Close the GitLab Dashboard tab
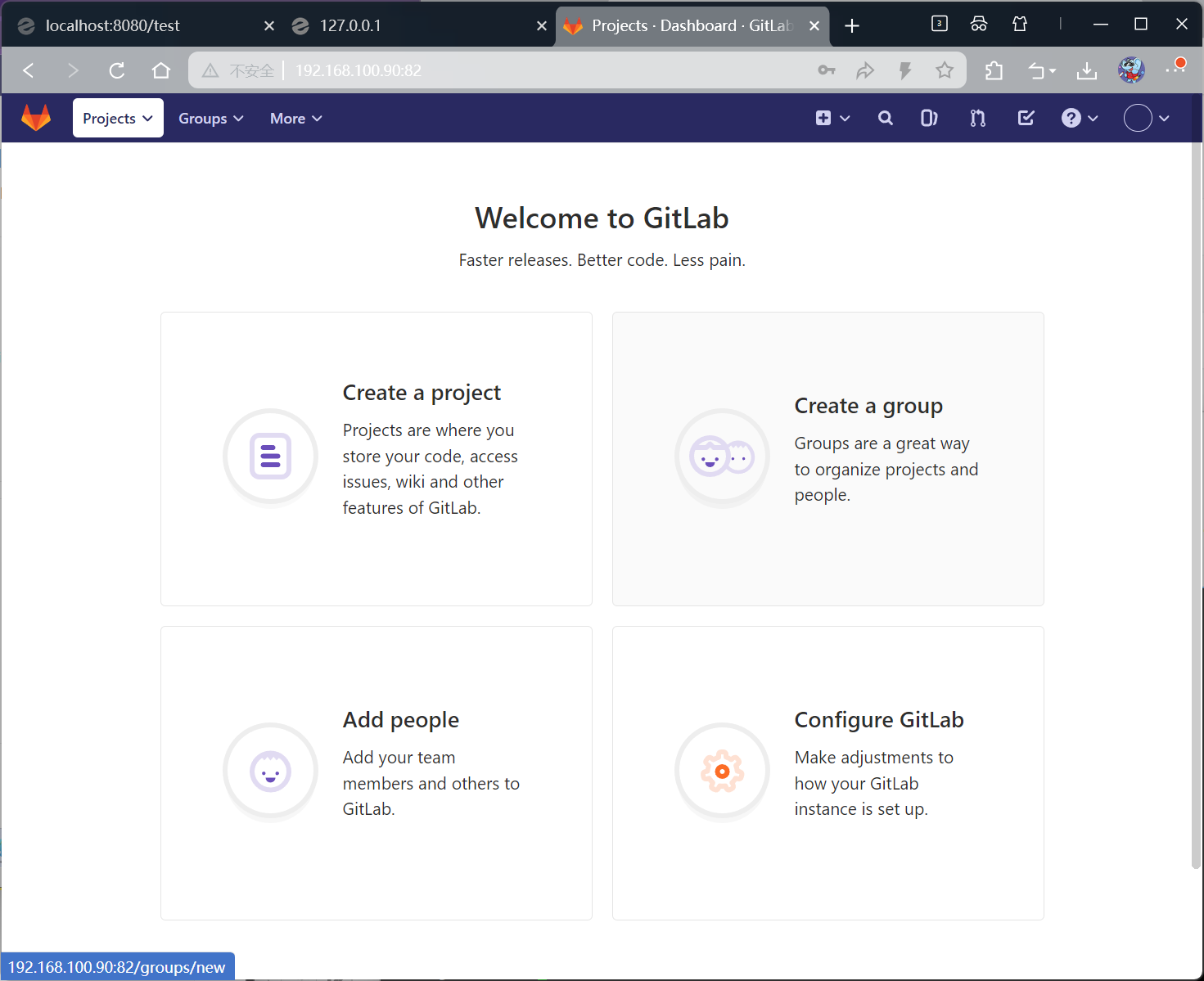Image resolution: width=1204 pixels, height=981 pixels. [x=814, y=26]
